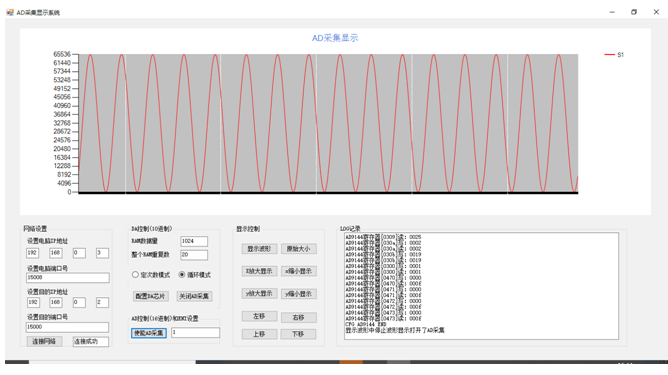
Task: Focus the second octet field of 设置目的IP地址
Action: 55,303
